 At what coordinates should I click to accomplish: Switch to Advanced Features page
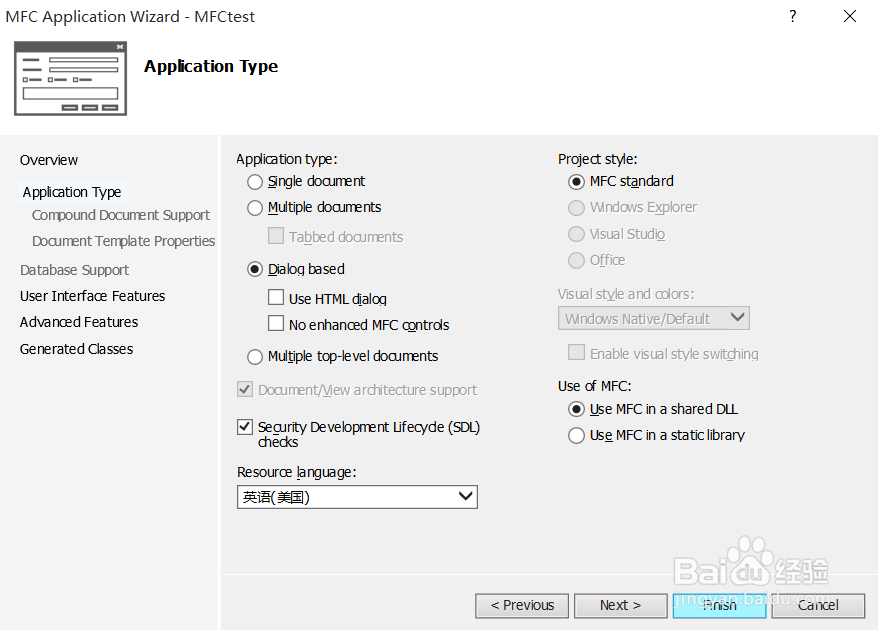79,322
